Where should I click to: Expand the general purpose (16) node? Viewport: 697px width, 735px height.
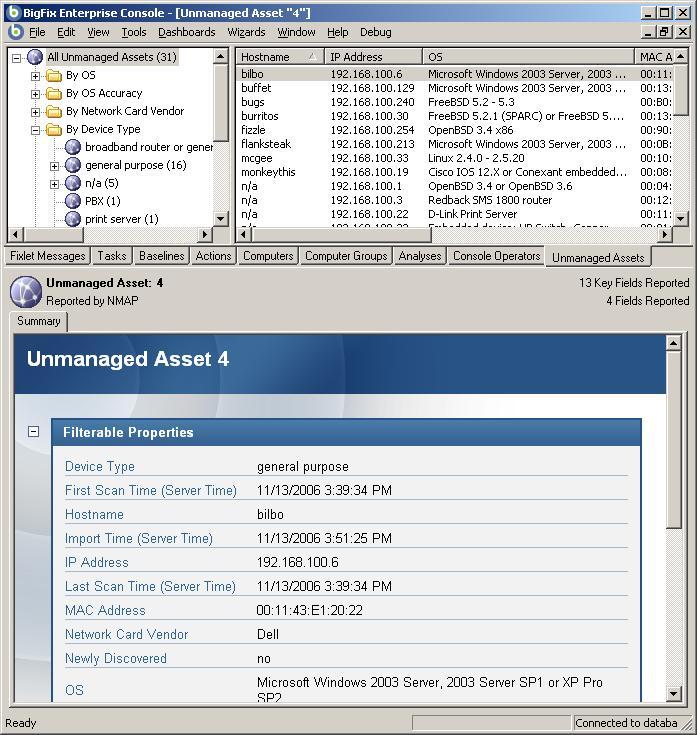(x=54, y=166)
